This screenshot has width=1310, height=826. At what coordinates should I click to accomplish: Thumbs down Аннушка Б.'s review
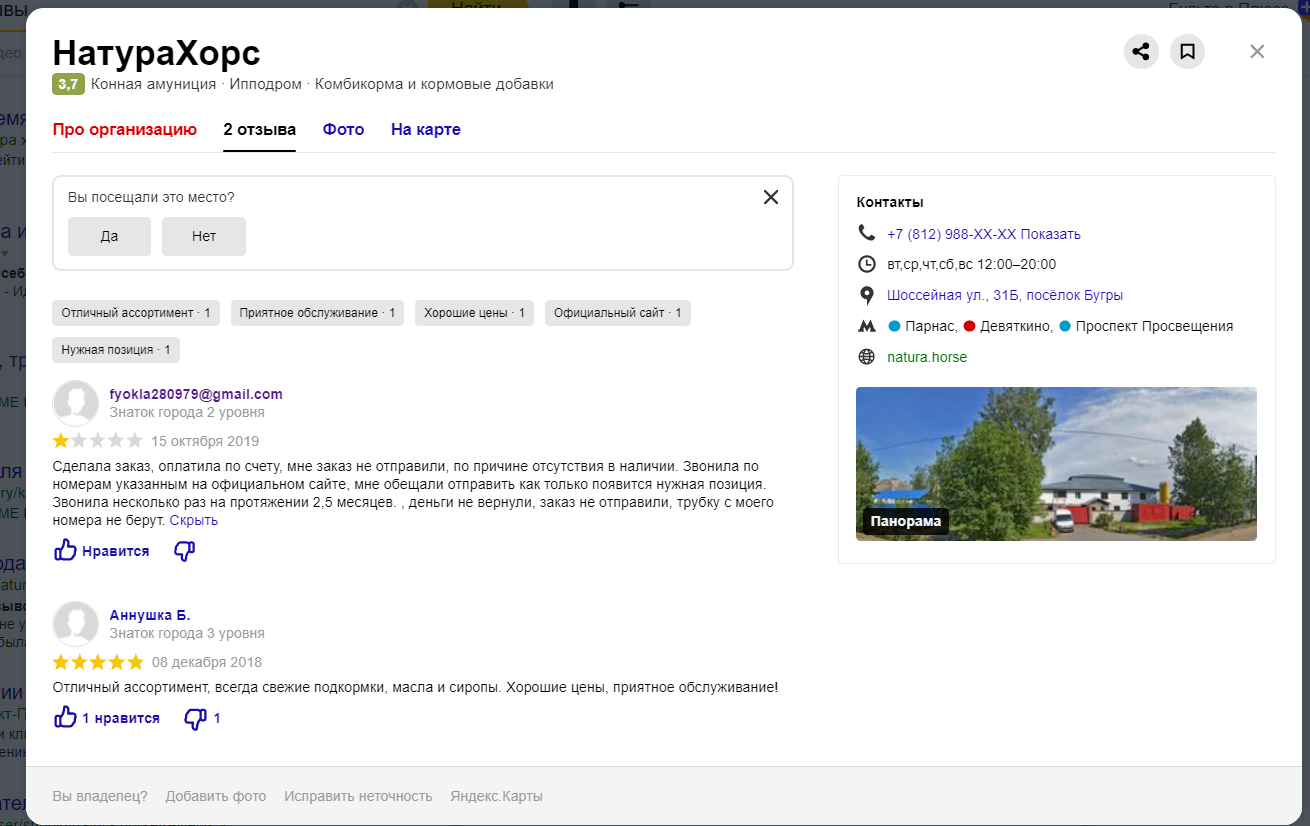pos(195,718)
